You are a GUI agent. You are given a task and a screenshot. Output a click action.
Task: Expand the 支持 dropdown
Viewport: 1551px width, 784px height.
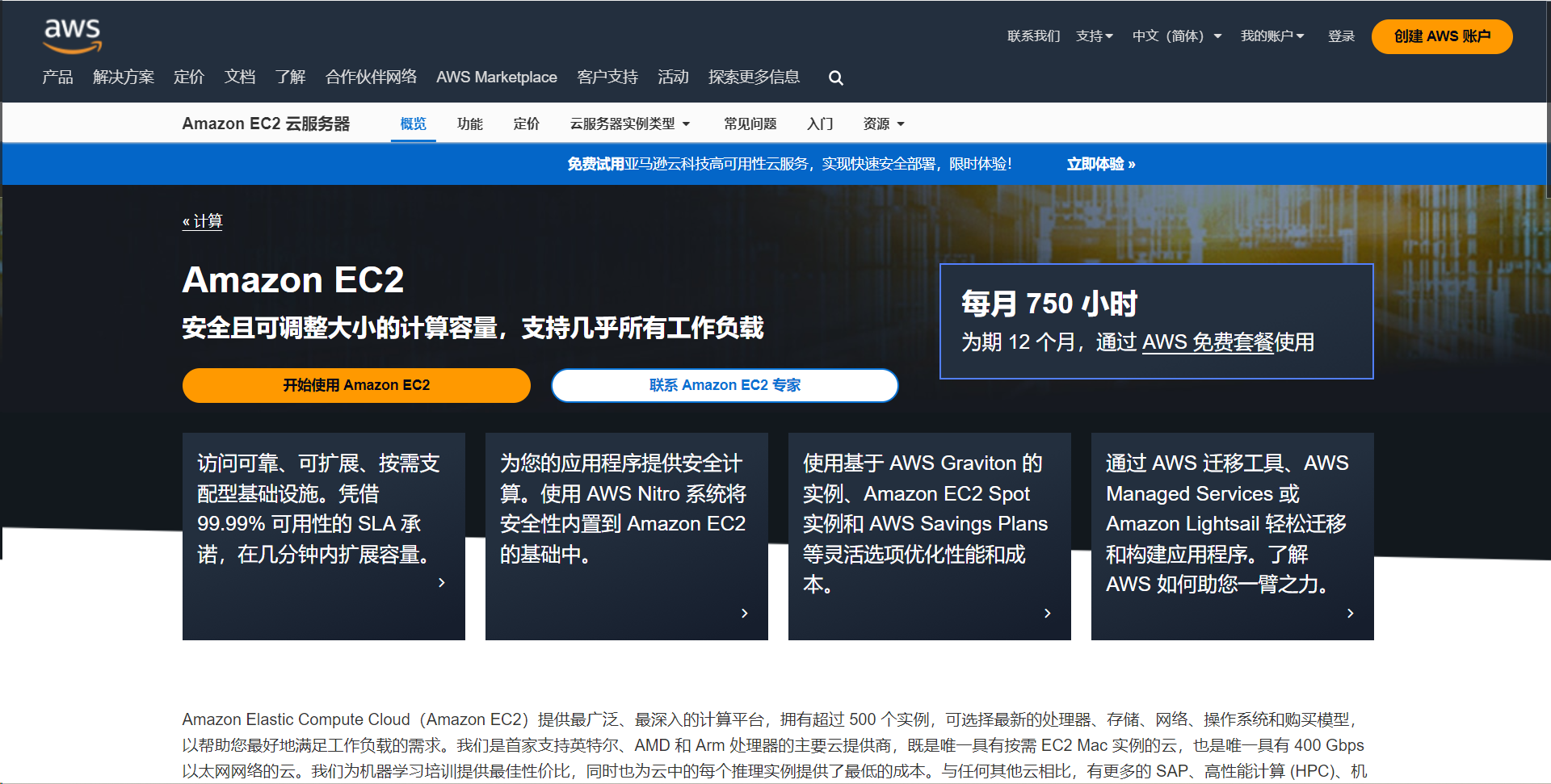point(1095,36)
